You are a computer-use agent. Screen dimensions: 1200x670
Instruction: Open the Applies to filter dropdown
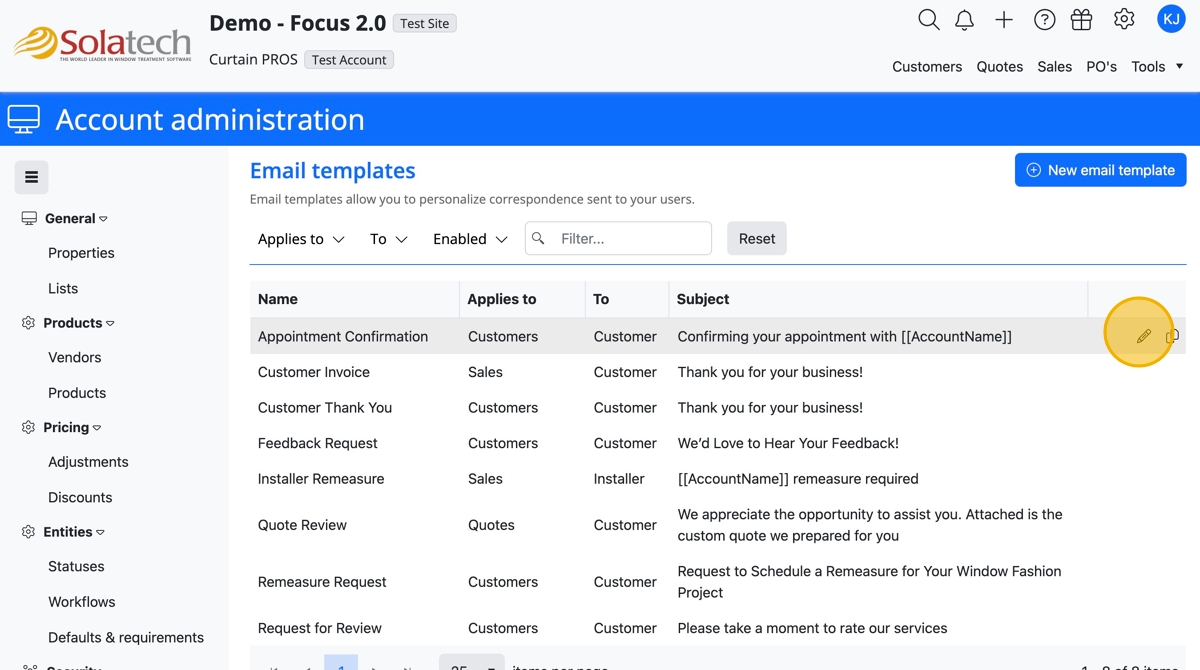tap(301, 239)
